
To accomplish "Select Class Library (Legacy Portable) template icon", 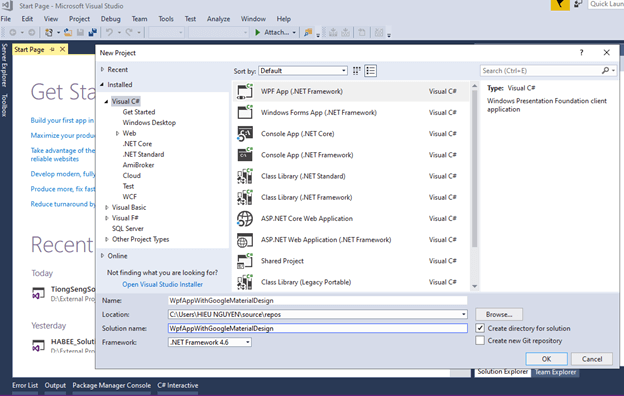I will click(x=245, y=282).
